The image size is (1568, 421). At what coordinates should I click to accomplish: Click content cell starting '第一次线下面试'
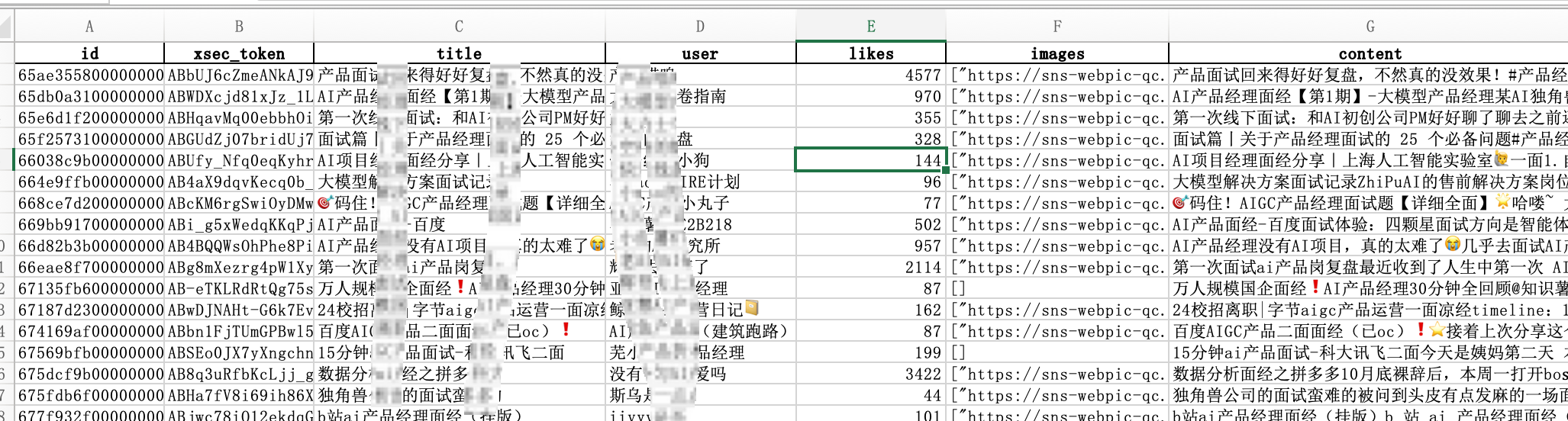pos(1369,117)
